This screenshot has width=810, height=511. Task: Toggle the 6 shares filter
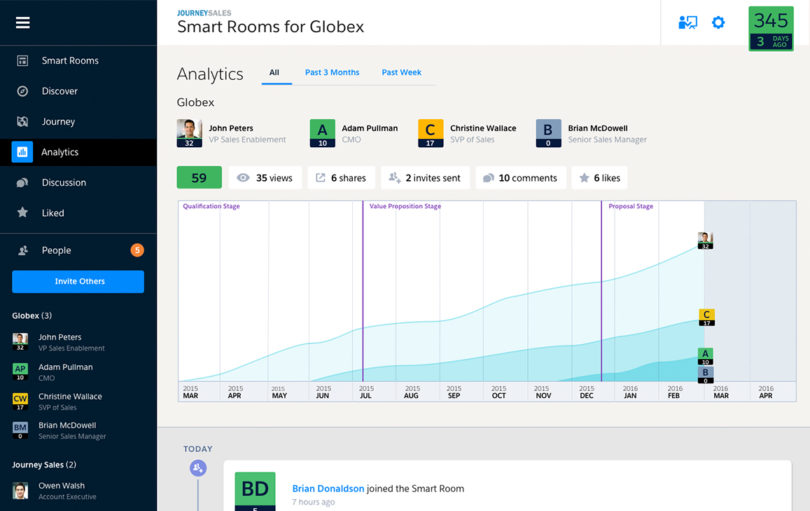tap(341, 178)
